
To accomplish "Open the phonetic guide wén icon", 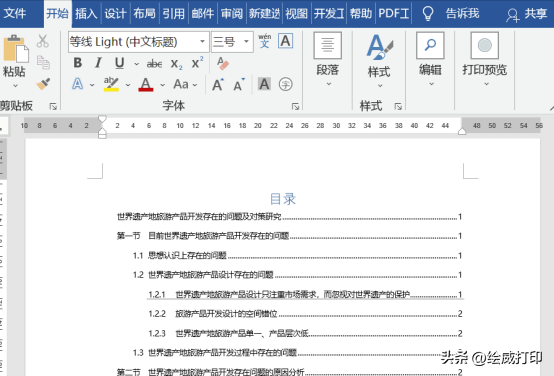I will [x=265, y=41].
